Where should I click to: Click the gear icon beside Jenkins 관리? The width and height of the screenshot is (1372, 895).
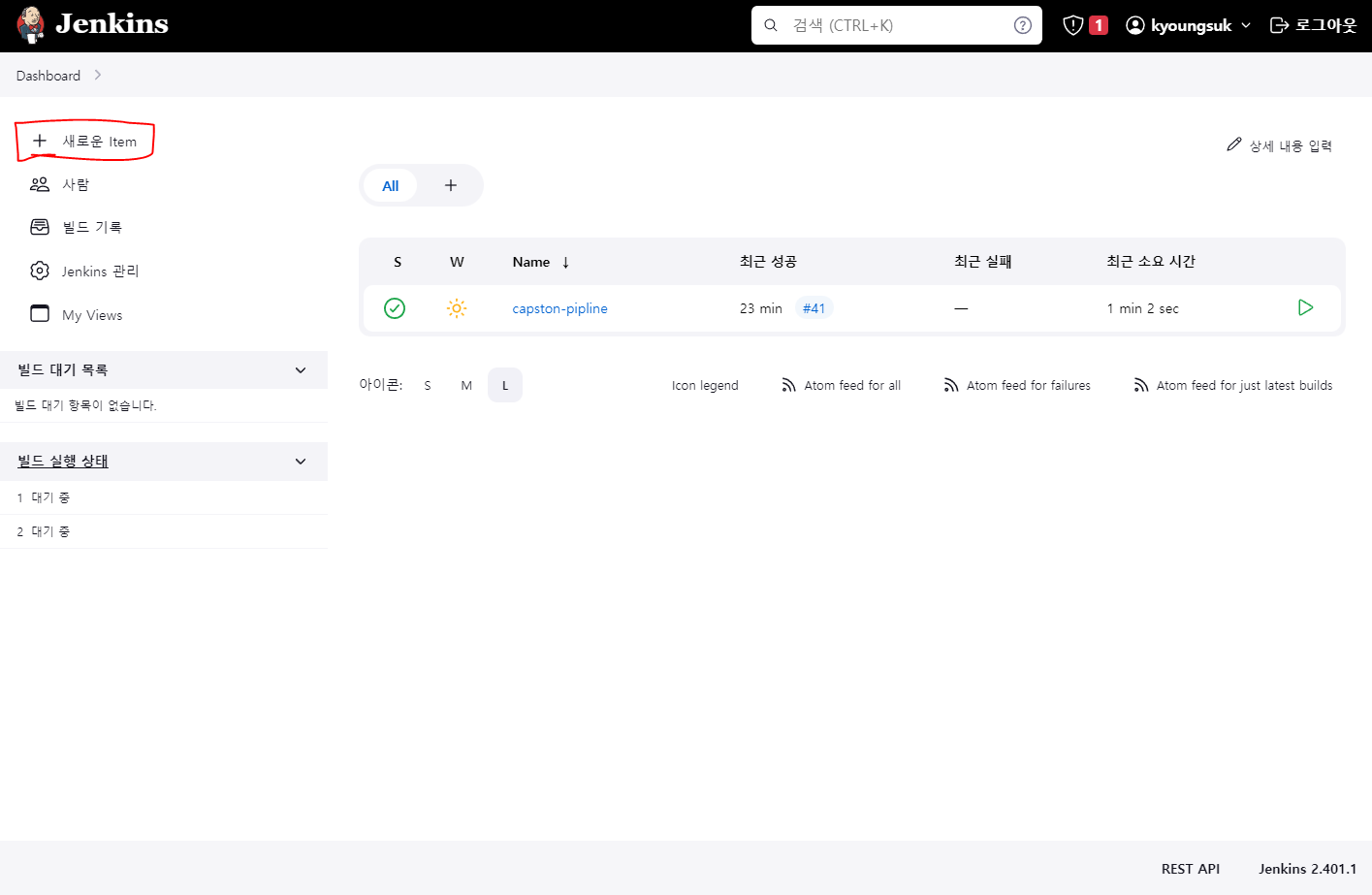point(40,271)
